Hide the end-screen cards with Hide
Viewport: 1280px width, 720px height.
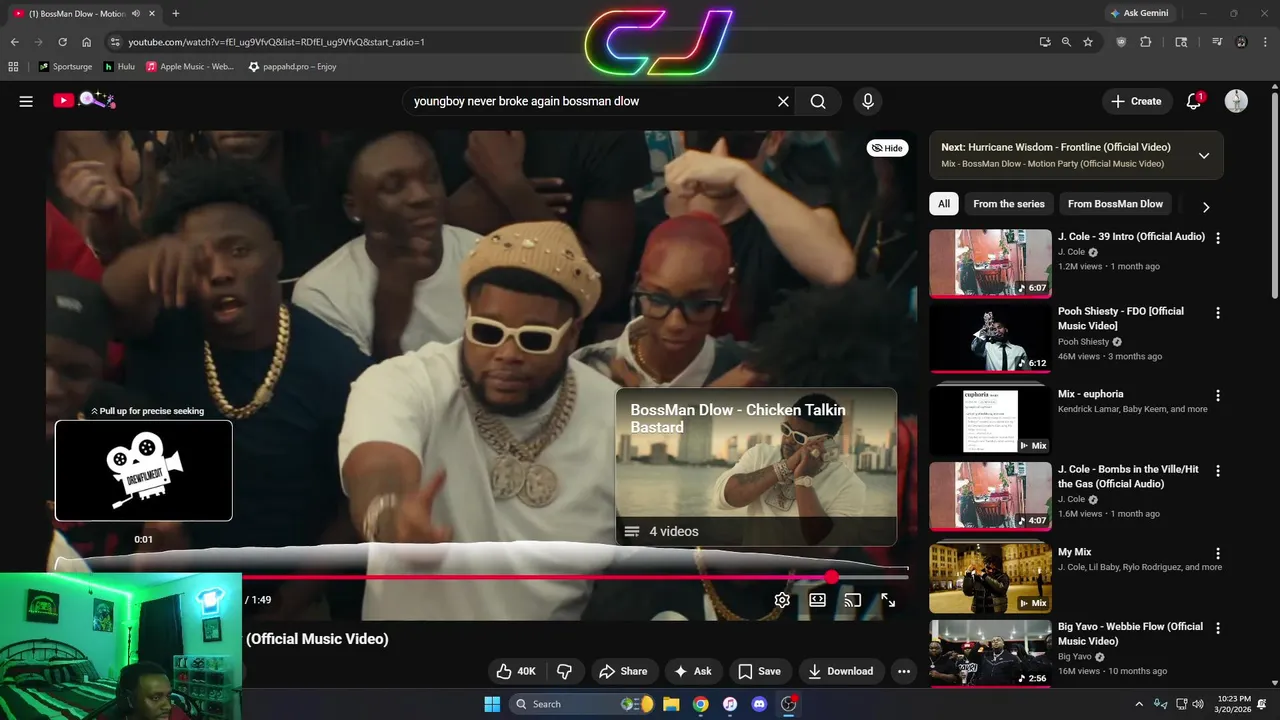click(887, 148)
